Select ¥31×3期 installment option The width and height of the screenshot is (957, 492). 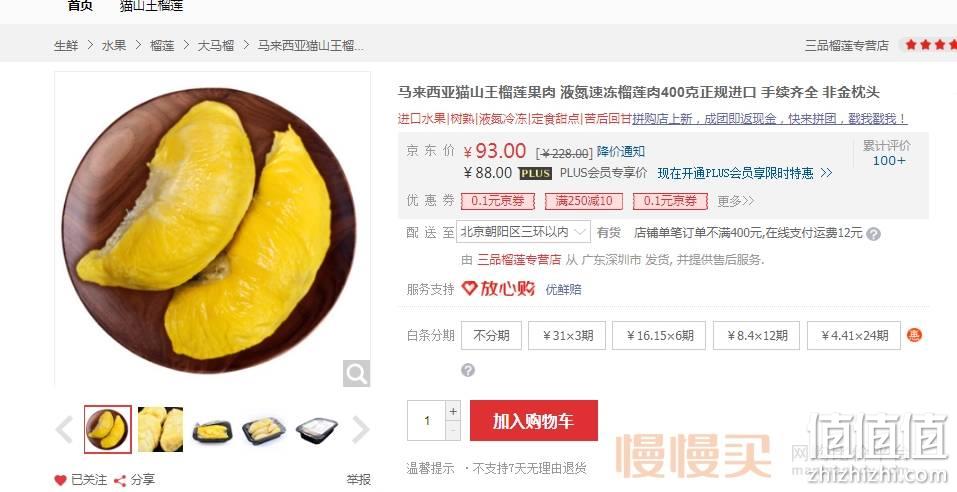click(x=567, y=335)
